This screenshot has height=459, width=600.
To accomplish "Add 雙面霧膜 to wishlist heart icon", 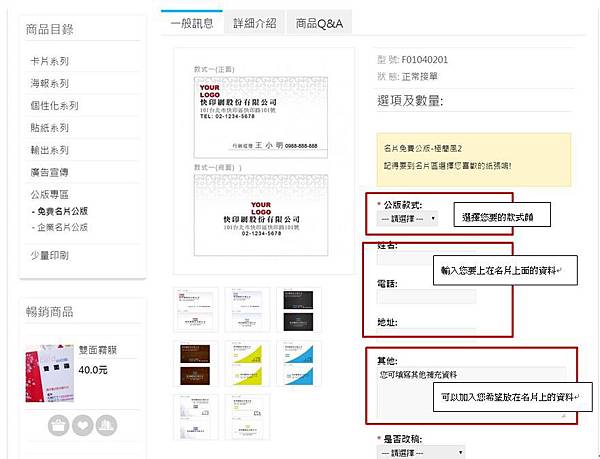I will tap(83, 425).
